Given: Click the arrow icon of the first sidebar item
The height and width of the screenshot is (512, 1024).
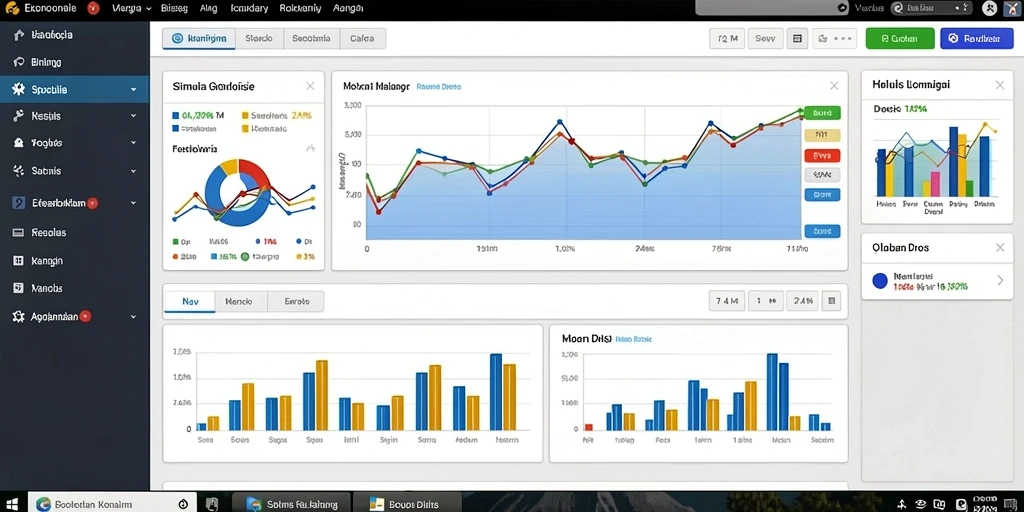Looking at the screenshot, I should [18, 35].
